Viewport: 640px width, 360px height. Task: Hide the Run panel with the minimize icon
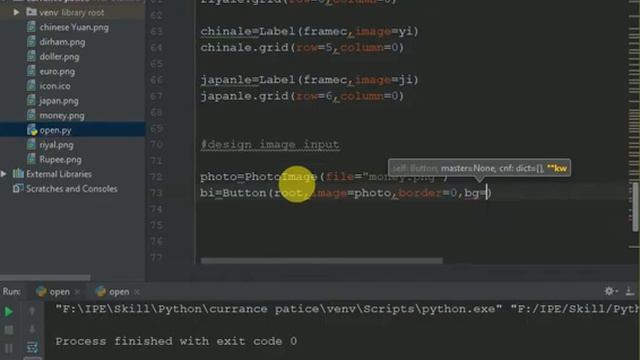629,291
